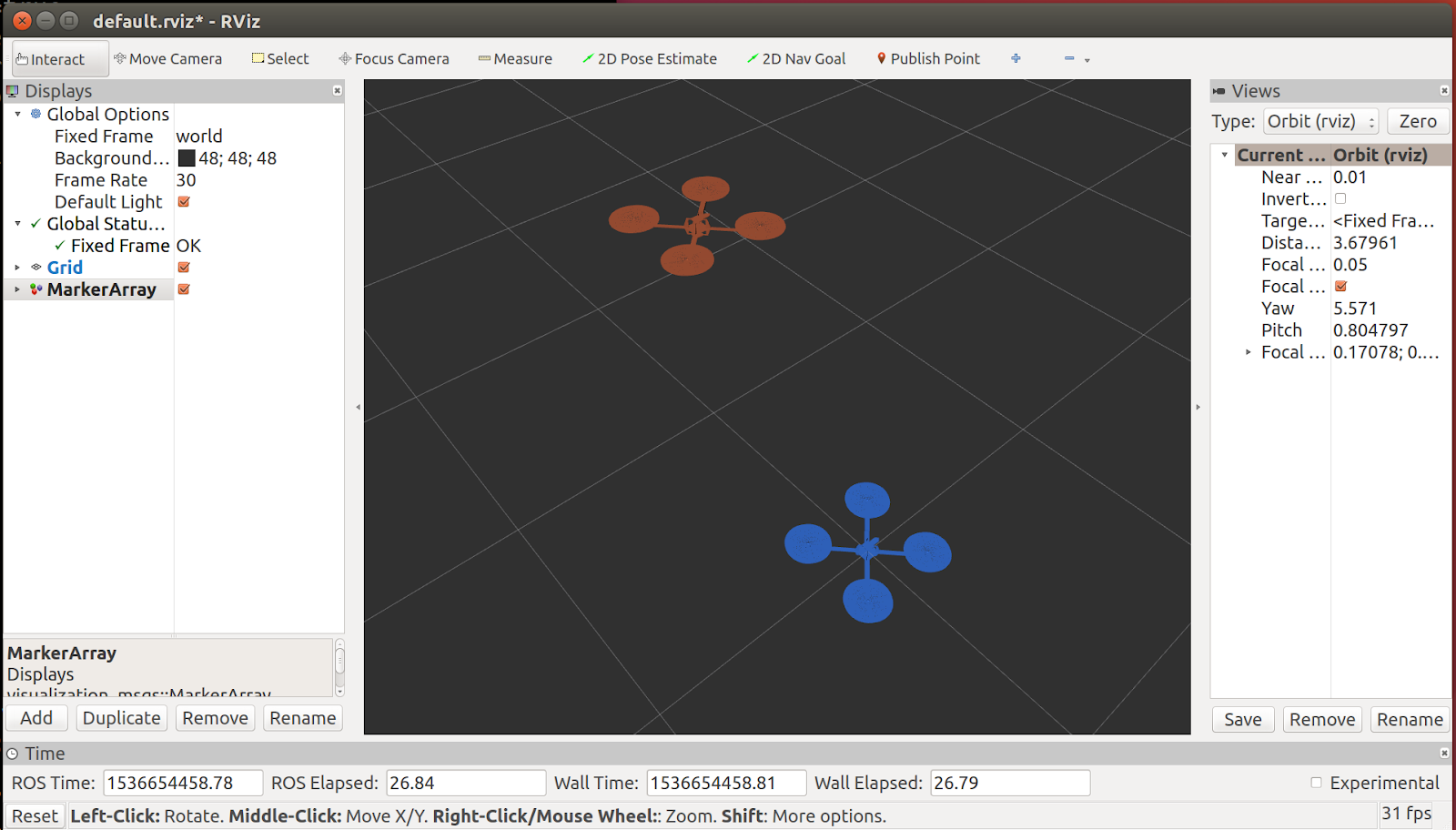1456x830 pixels.
Task: Click the blue plus add-tool icon
Action: (1016, 59)
